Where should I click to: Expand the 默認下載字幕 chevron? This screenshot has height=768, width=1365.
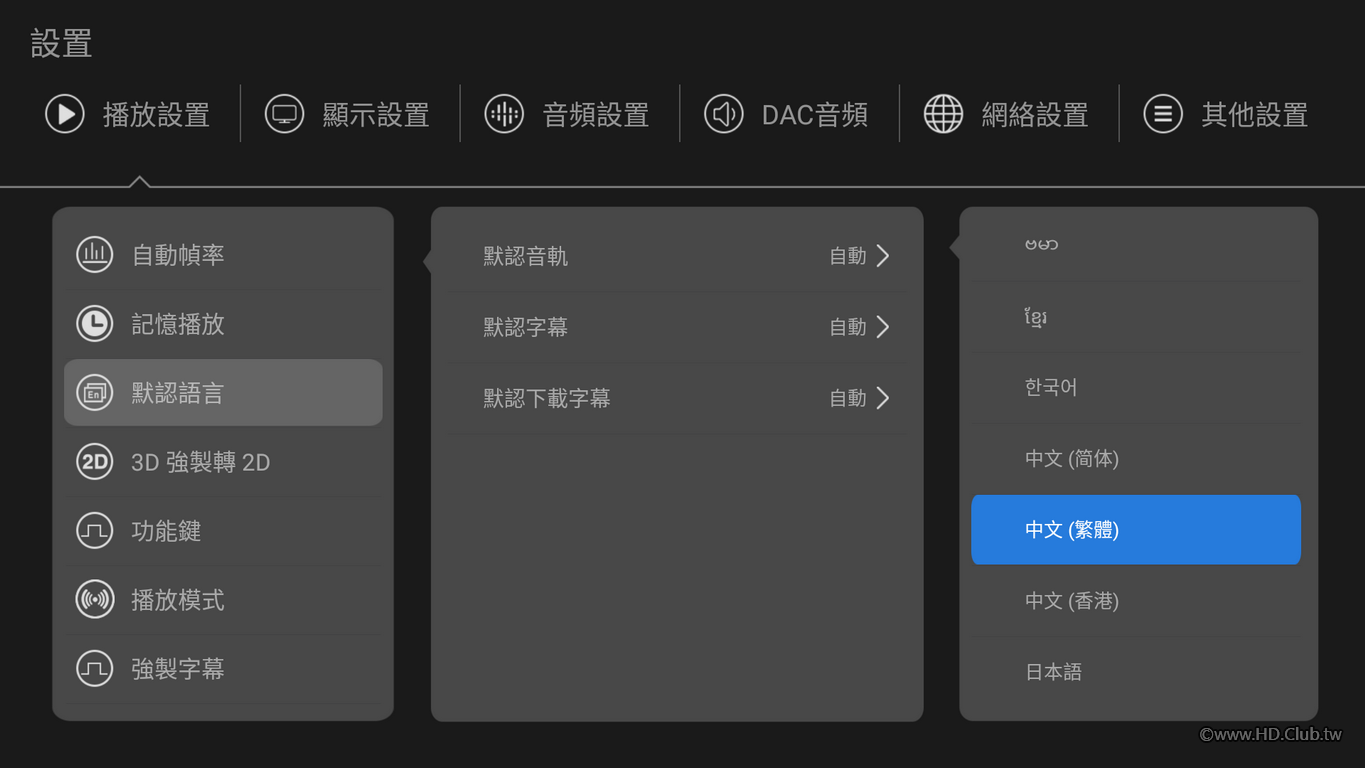883,398
